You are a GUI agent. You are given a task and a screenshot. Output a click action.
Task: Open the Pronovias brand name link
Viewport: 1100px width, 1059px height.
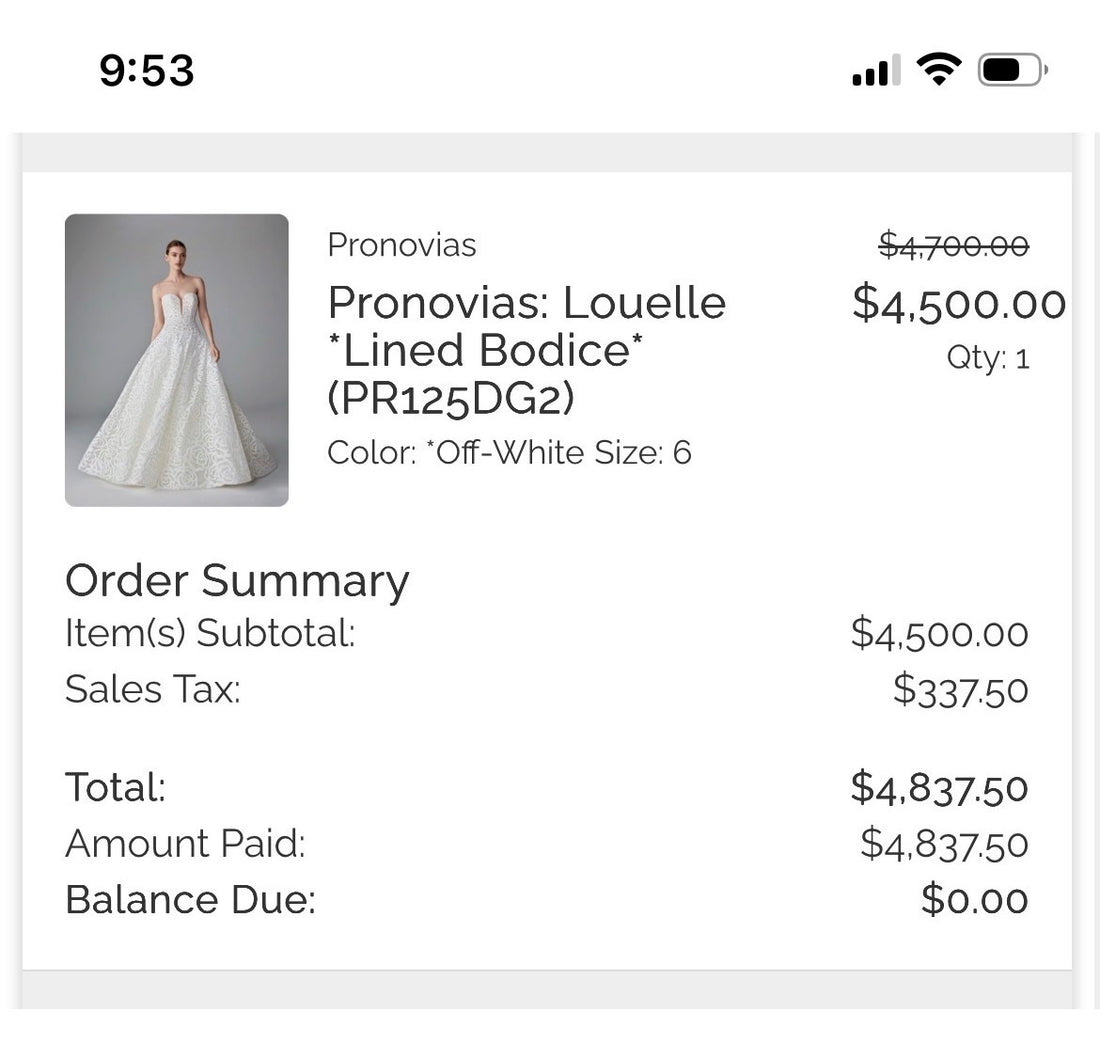click(401, 245)
